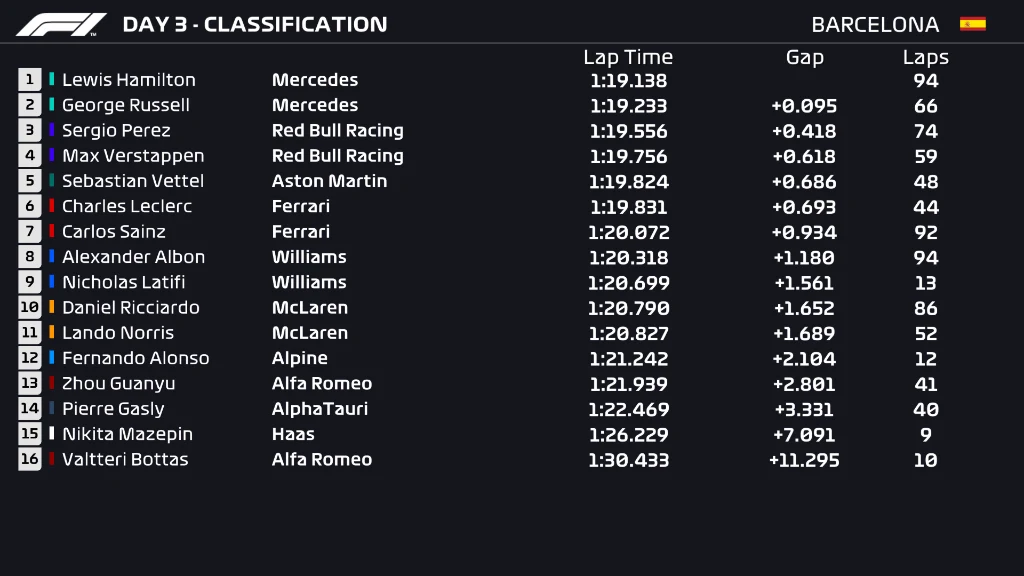Viewport: 1024px width, 576px height.
Task: Click the Gap column header
Action: click(804, 57)
